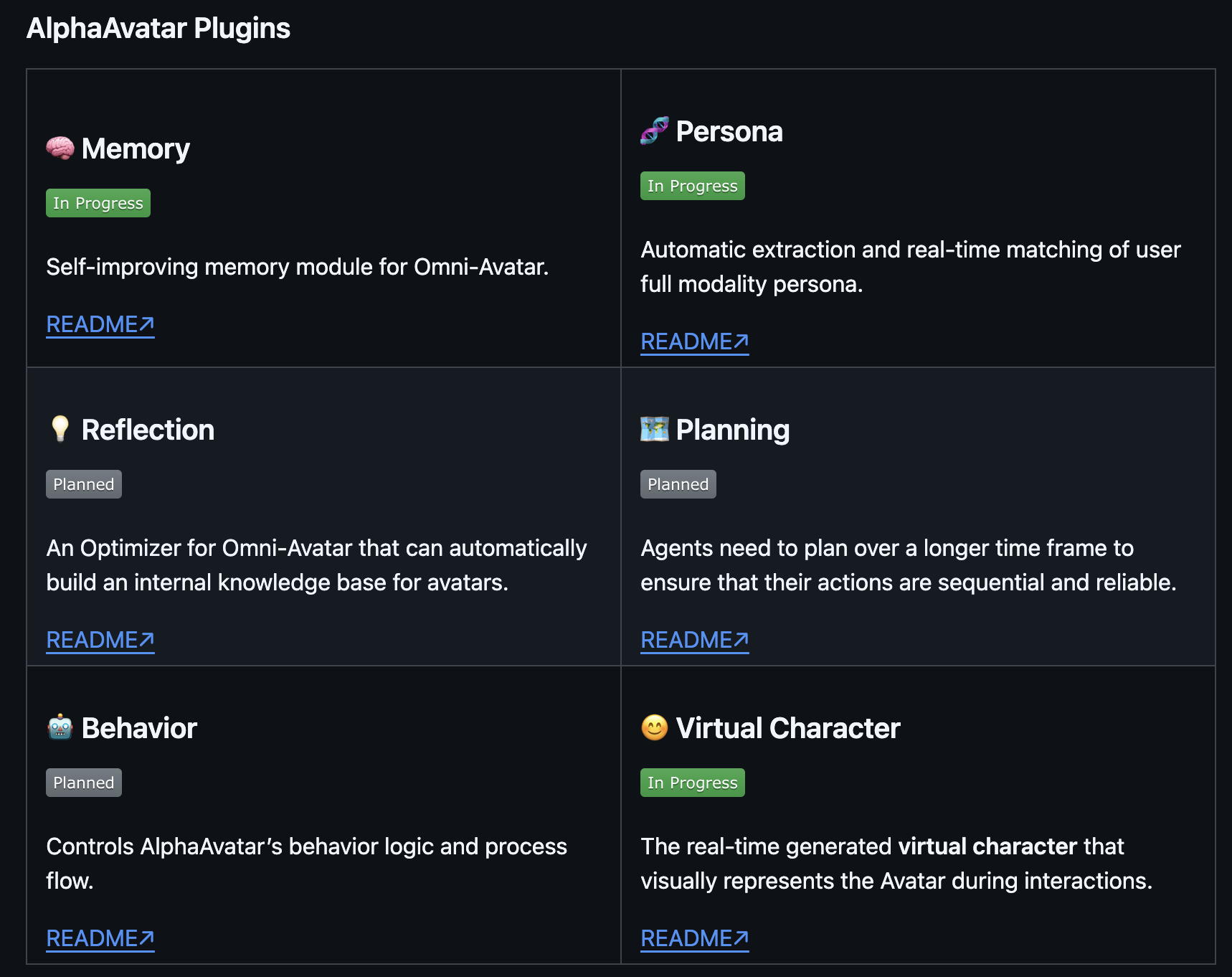Click the AlphaAvatar Plugins heading
Image resolution: width=1232 pixels, height=977 pixels.
pyautogui.click(x=158, y=29)
